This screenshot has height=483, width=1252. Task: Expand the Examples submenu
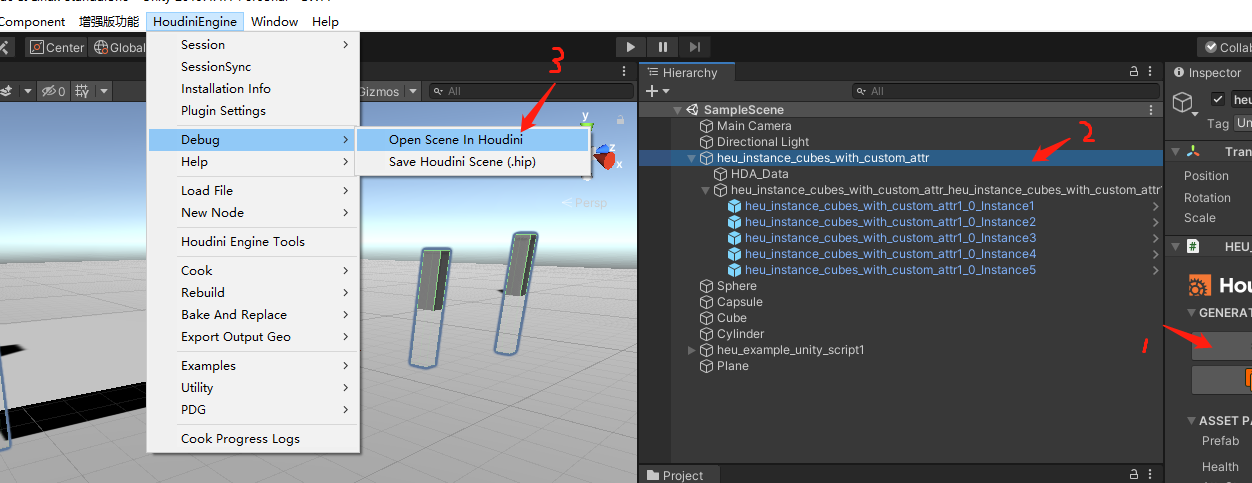click(253, 366)
